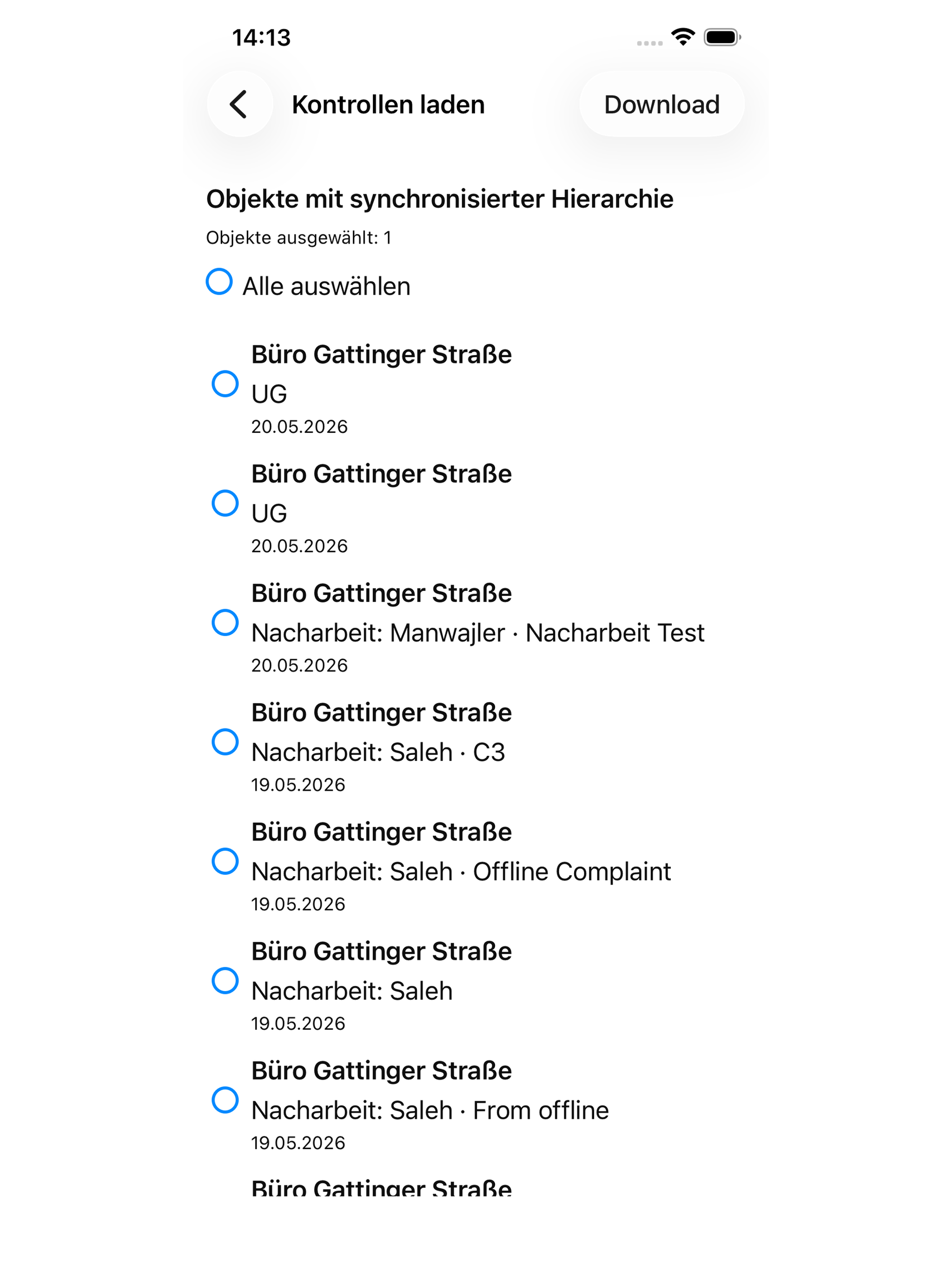Viewport: 952px width, 1270px height.
Task: Select the Offline Complaint entry circle
Action: pos(225,861)
